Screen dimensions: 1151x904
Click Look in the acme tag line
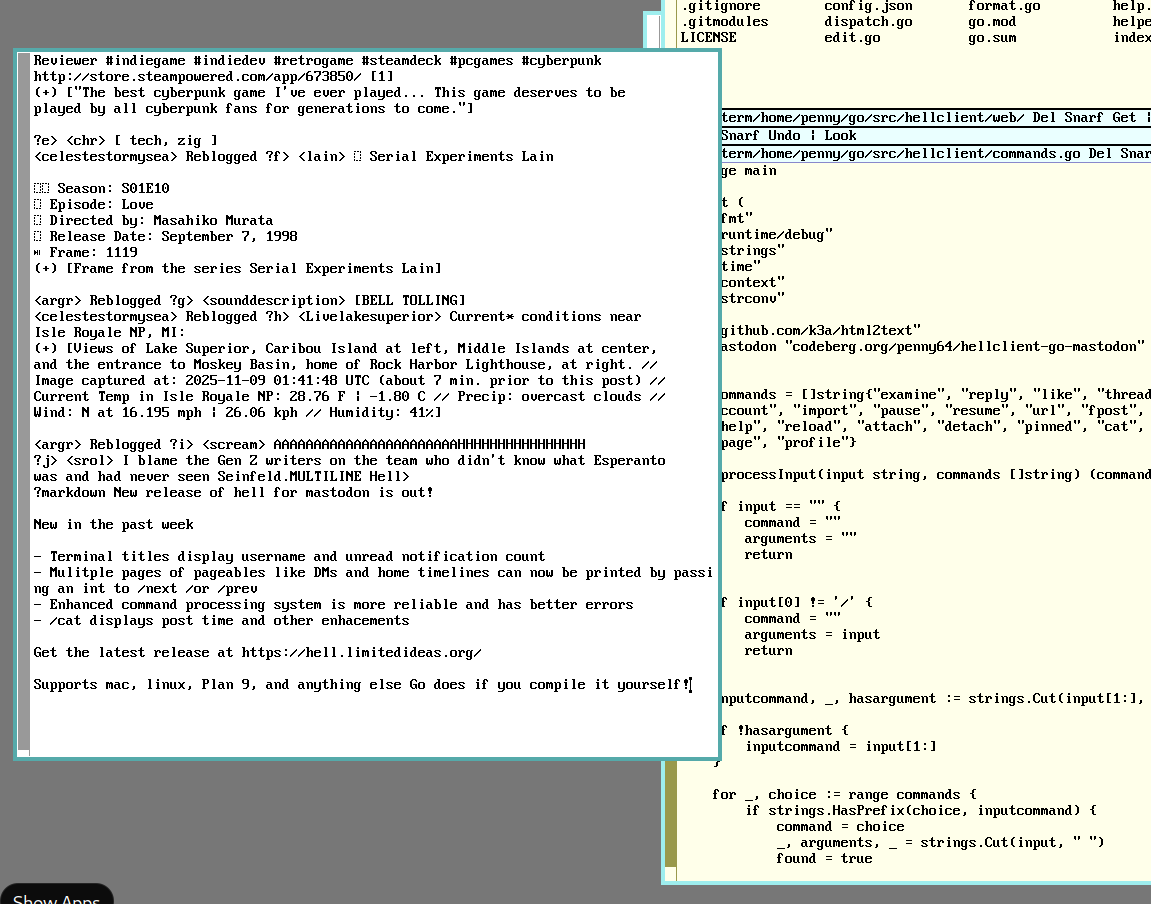pos(840,135)
